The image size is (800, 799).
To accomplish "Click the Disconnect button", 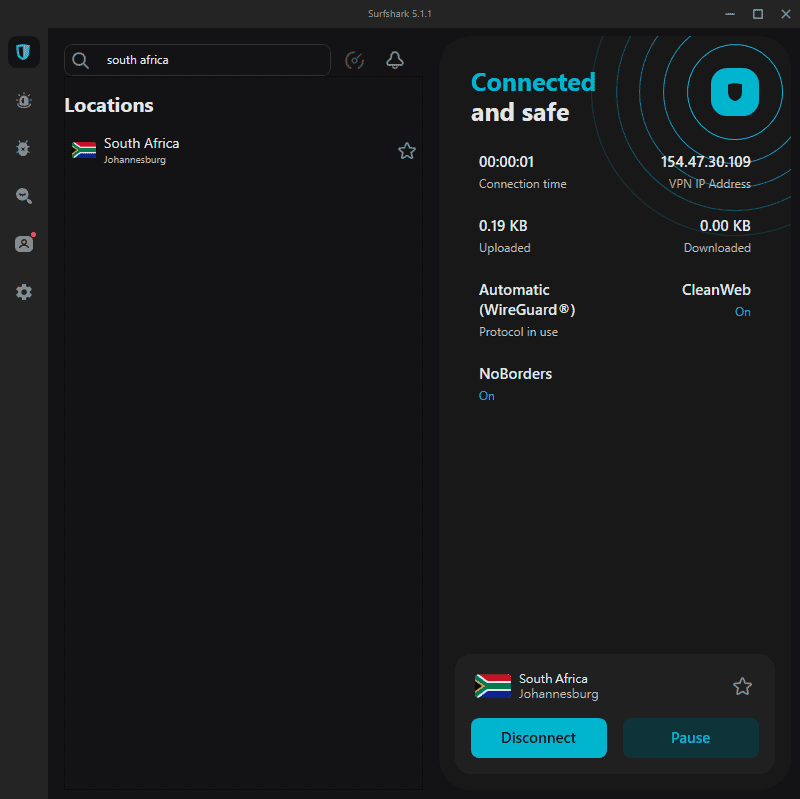I will click(539, 738).
